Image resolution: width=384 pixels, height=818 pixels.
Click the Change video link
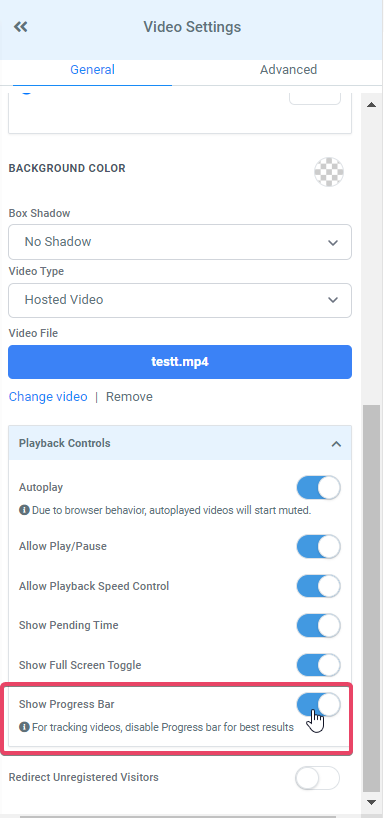click(48, 396)
